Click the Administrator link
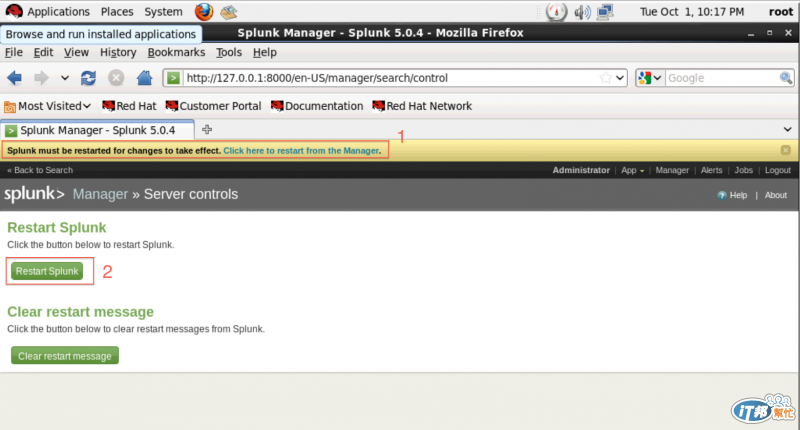 (581, 170)
